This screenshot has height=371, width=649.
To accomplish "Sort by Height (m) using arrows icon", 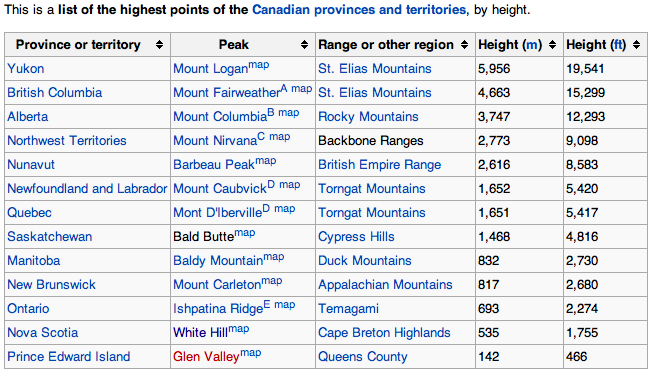I will coord(552,45).
